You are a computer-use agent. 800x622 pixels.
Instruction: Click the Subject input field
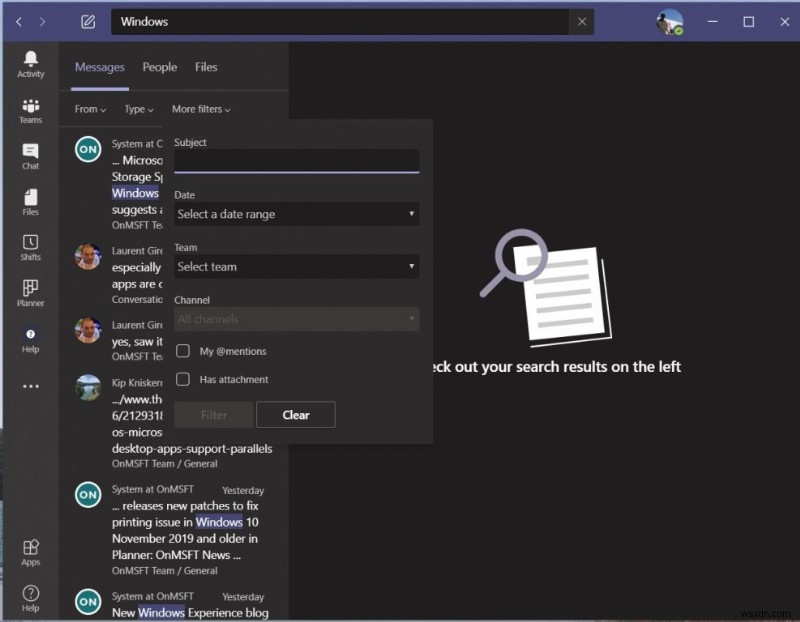point(296,161)
